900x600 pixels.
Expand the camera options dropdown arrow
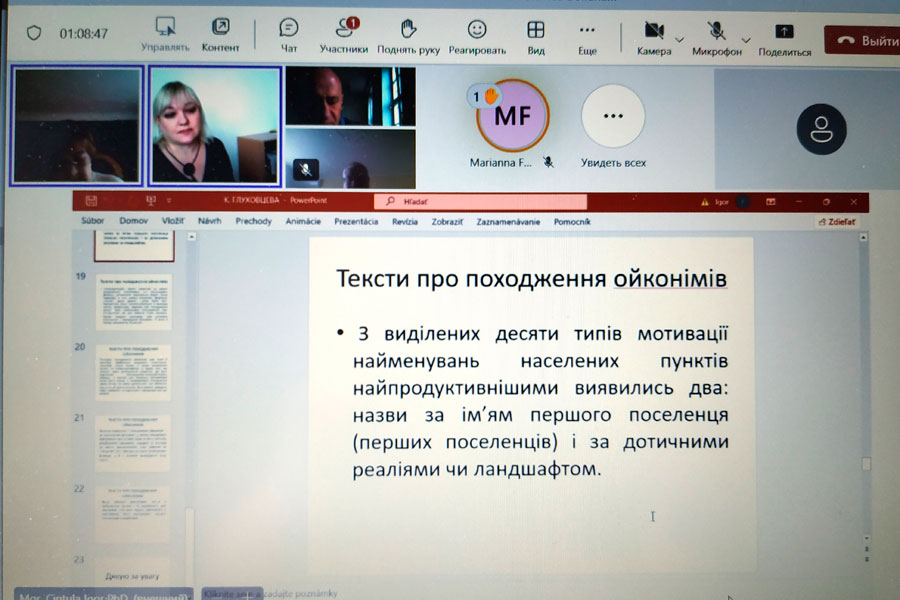(680, 40)
